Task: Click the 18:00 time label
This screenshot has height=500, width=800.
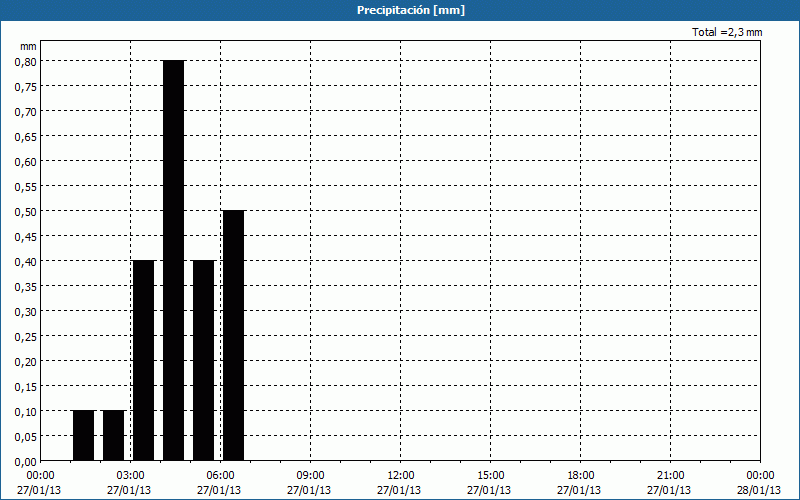Action: tap(581, 476)
